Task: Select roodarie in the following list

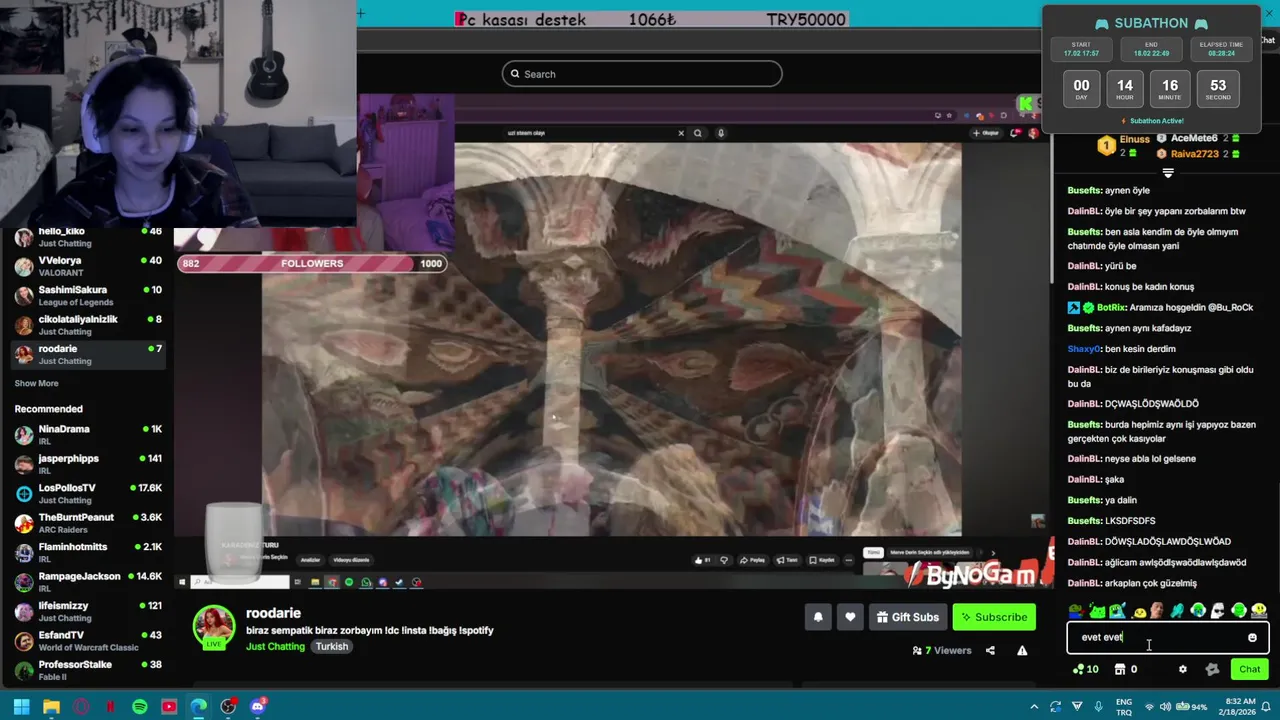Action: (x=88, y=354)
